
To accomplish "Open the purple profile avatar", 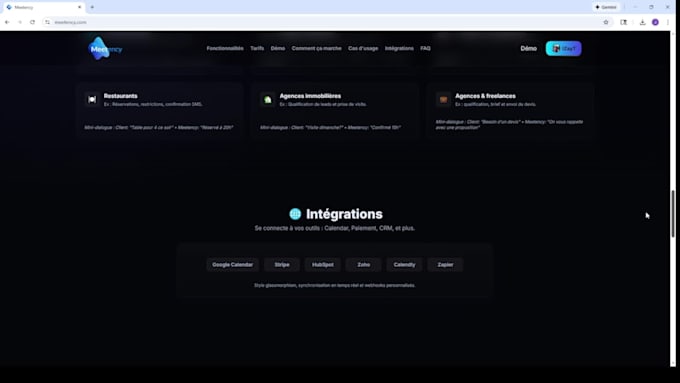I will click(655, 22).
